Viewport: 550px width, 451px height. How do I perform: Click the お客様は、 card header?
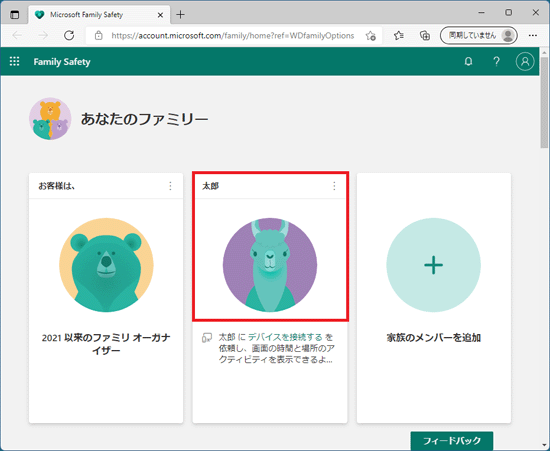pyautogui.click(x=57, y=186)
